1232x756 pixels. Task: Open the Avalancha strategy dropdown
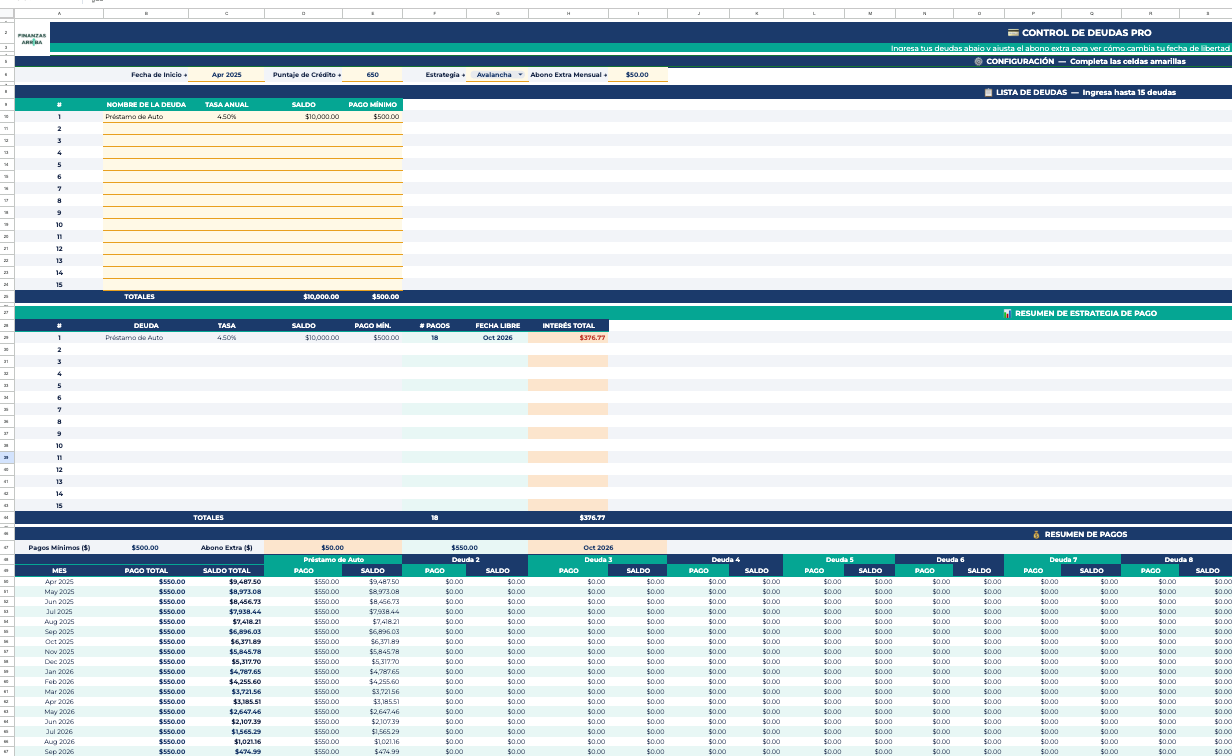click(x=520, y=75)
